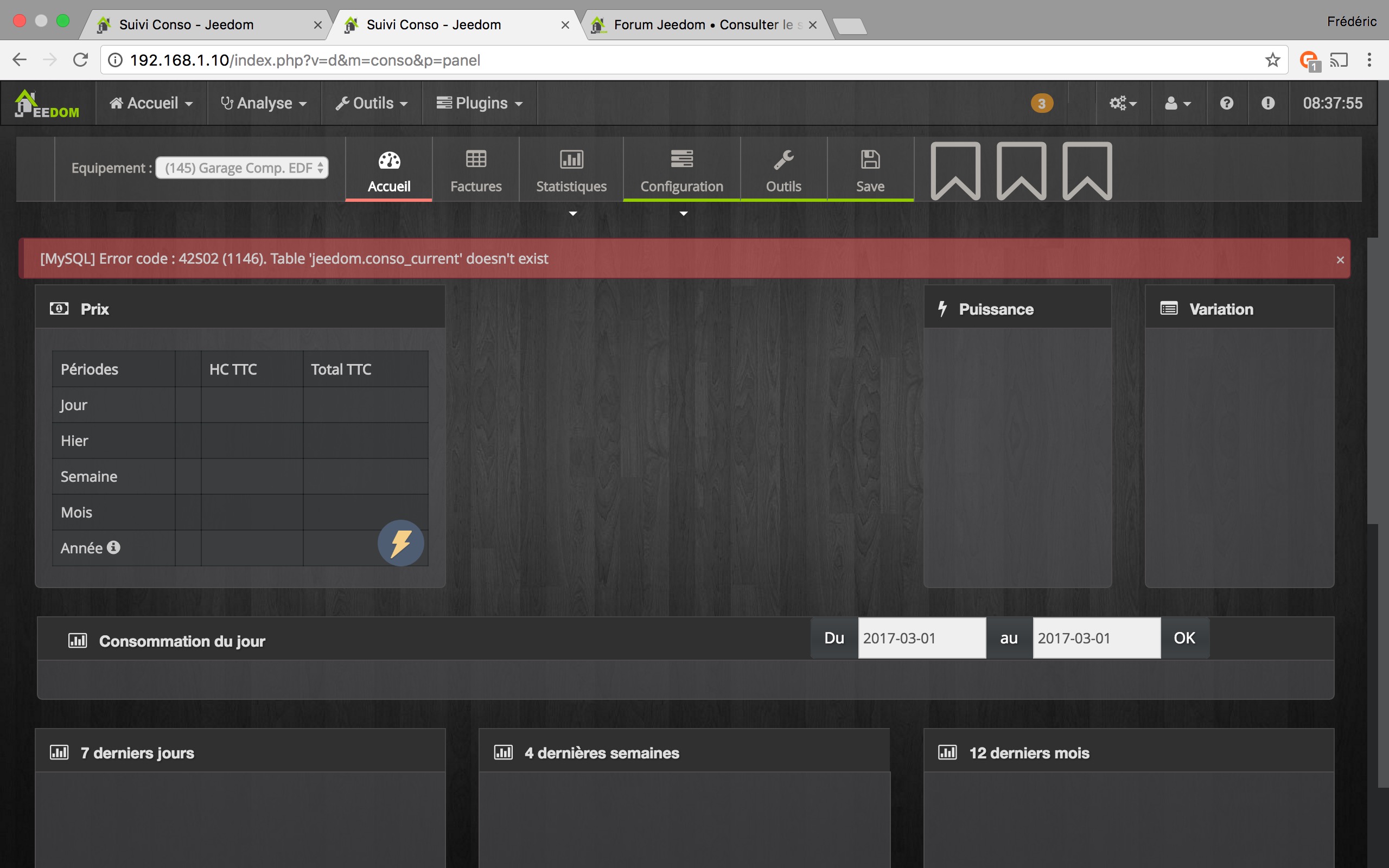Close the Forum Jeedom browser tab
The height and width of the screenshot is (868, 1389).
tap(813, 25)
